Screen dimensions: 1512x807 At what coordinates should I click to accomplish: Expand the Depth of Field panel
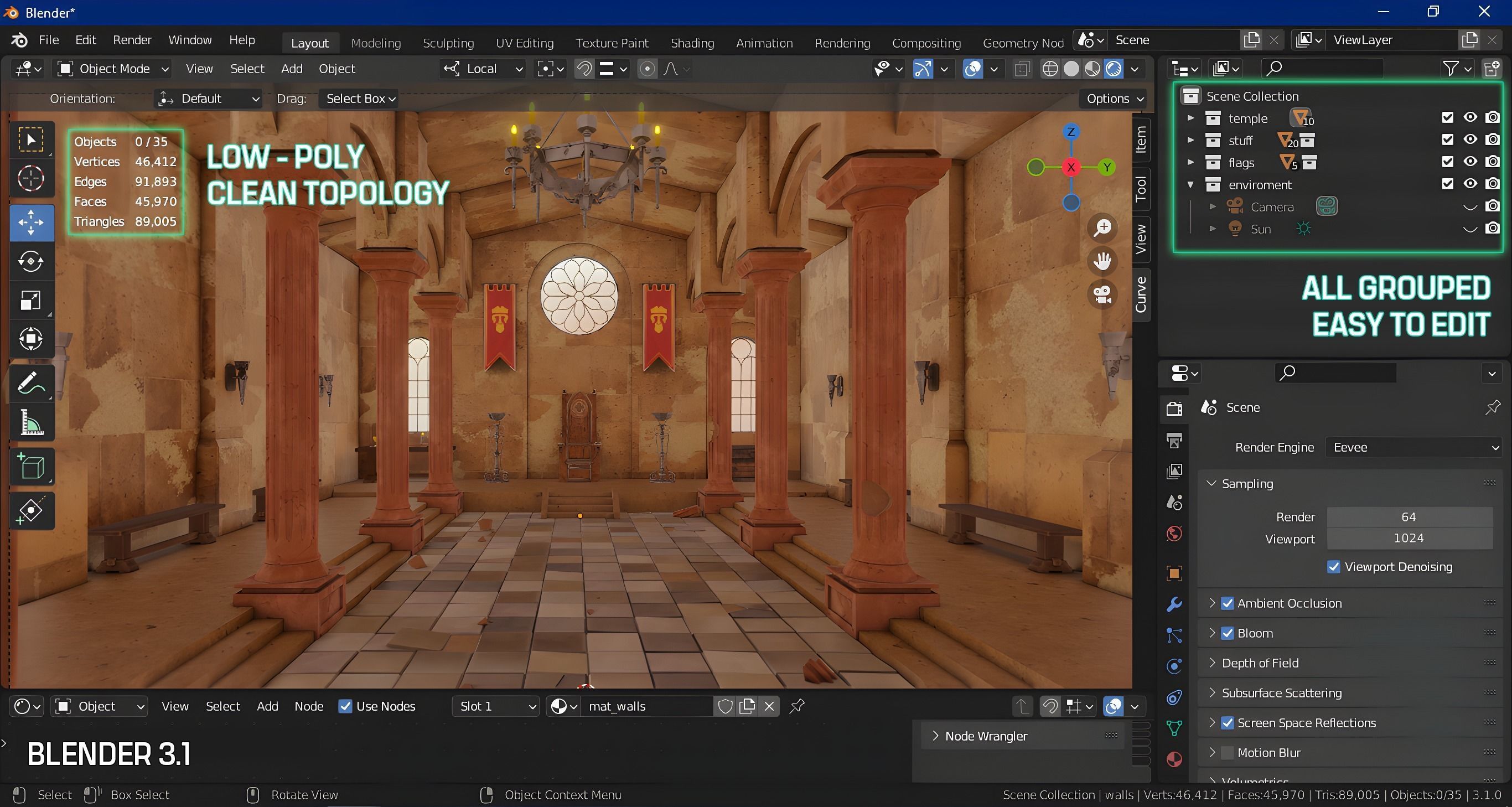pyautogui.click(x=1260, y=663)
